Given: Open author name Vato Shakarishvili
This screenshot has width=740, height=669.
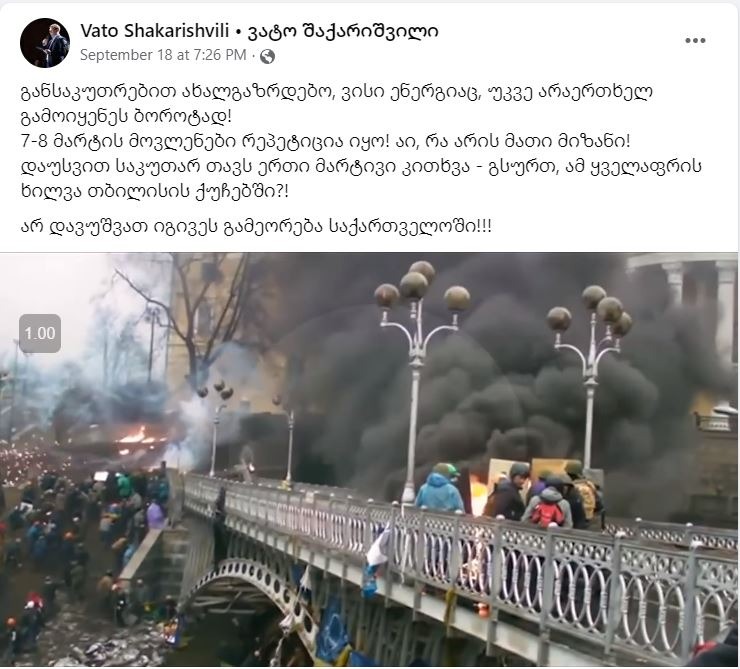Looking at the screenshot, I should pos(155,31).
